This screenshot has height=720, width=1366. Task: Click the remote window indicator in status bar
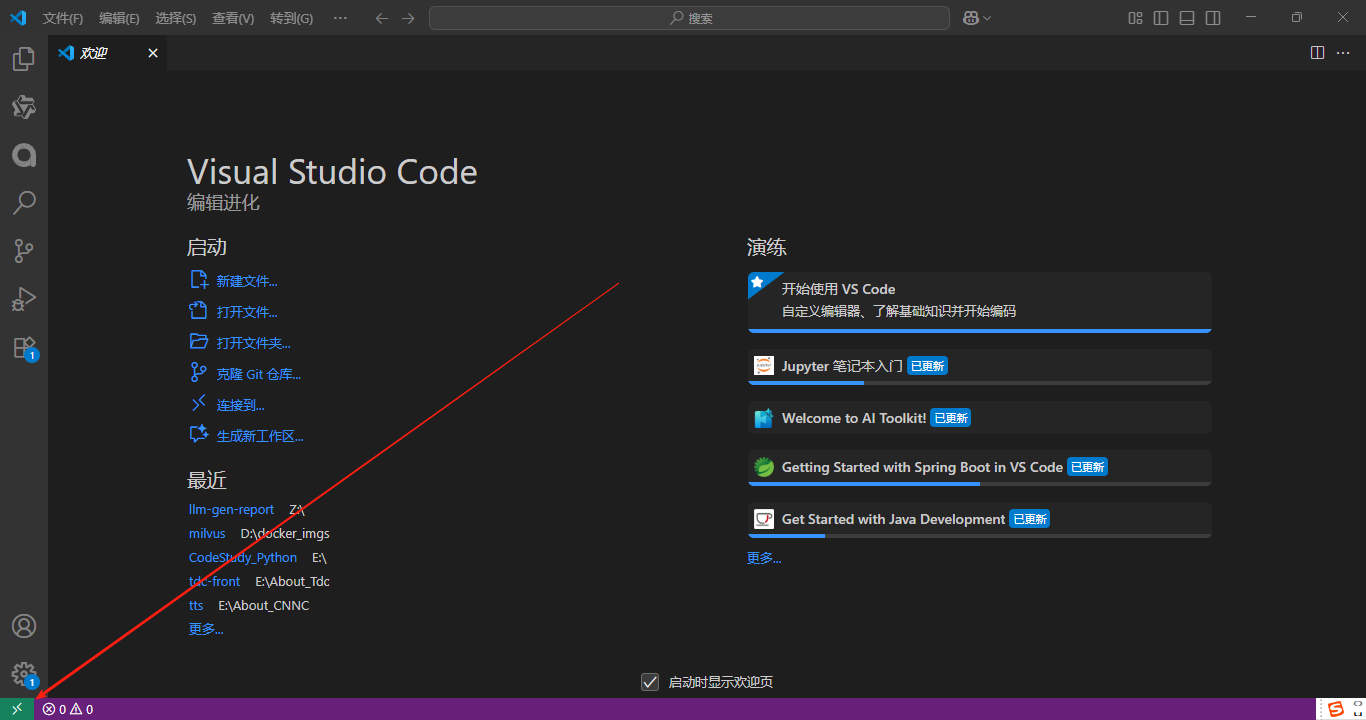[x=17, y=709]
